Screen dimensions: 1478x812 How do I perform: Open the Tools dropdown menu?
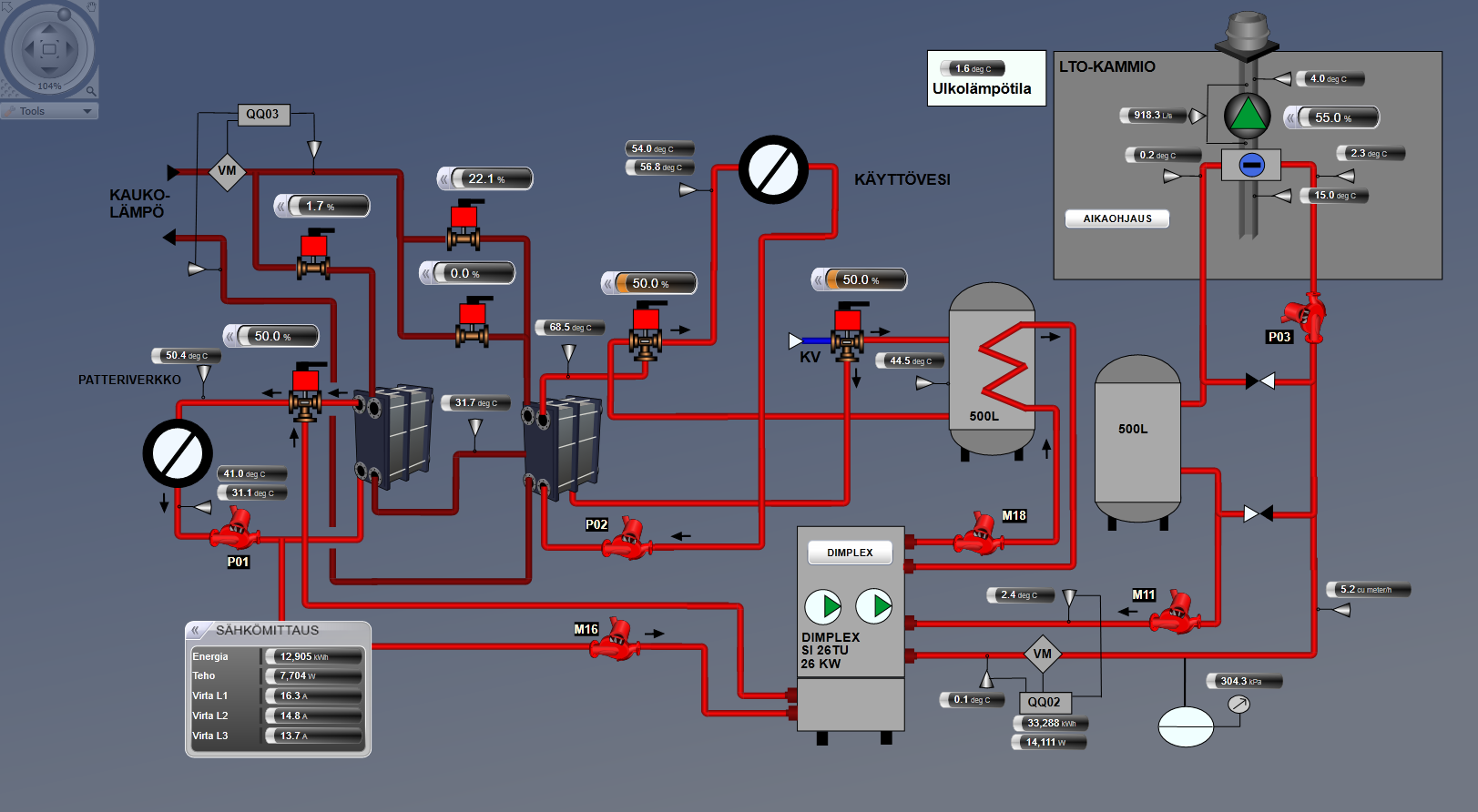coord(49,111)
